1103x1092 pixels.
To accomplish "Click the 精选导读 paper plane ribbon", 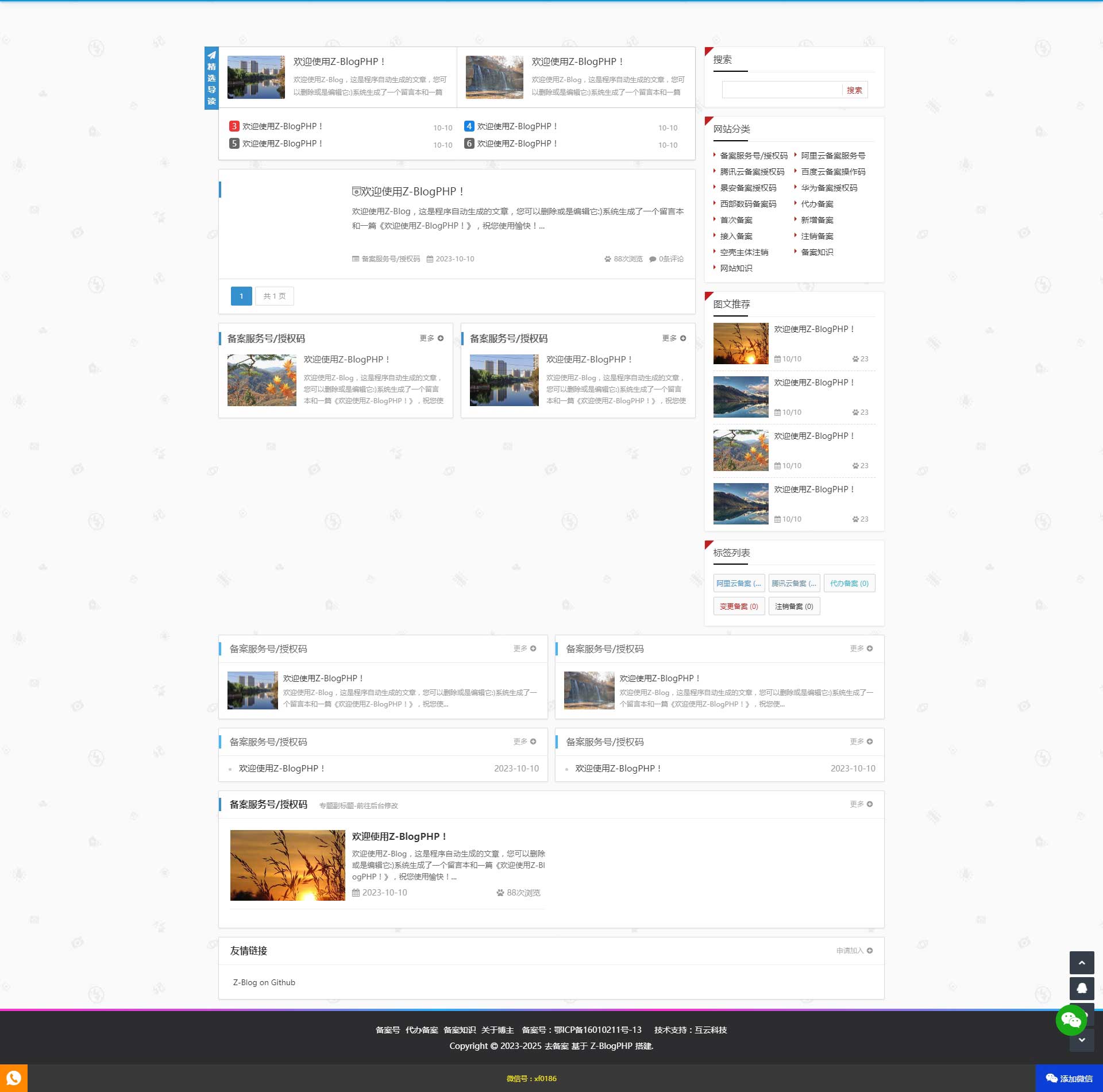I will coord(211,78).
